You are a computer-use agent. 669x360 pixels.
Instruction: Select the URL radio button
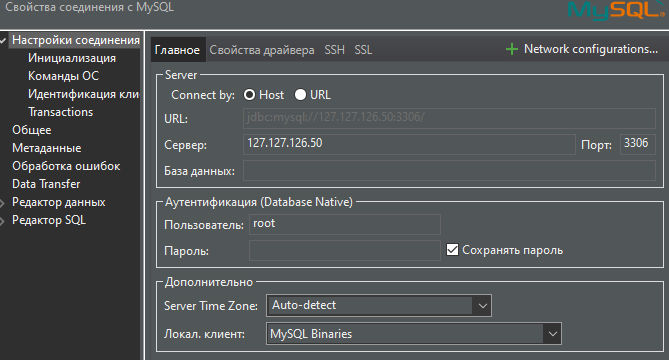tap(300, 95)
